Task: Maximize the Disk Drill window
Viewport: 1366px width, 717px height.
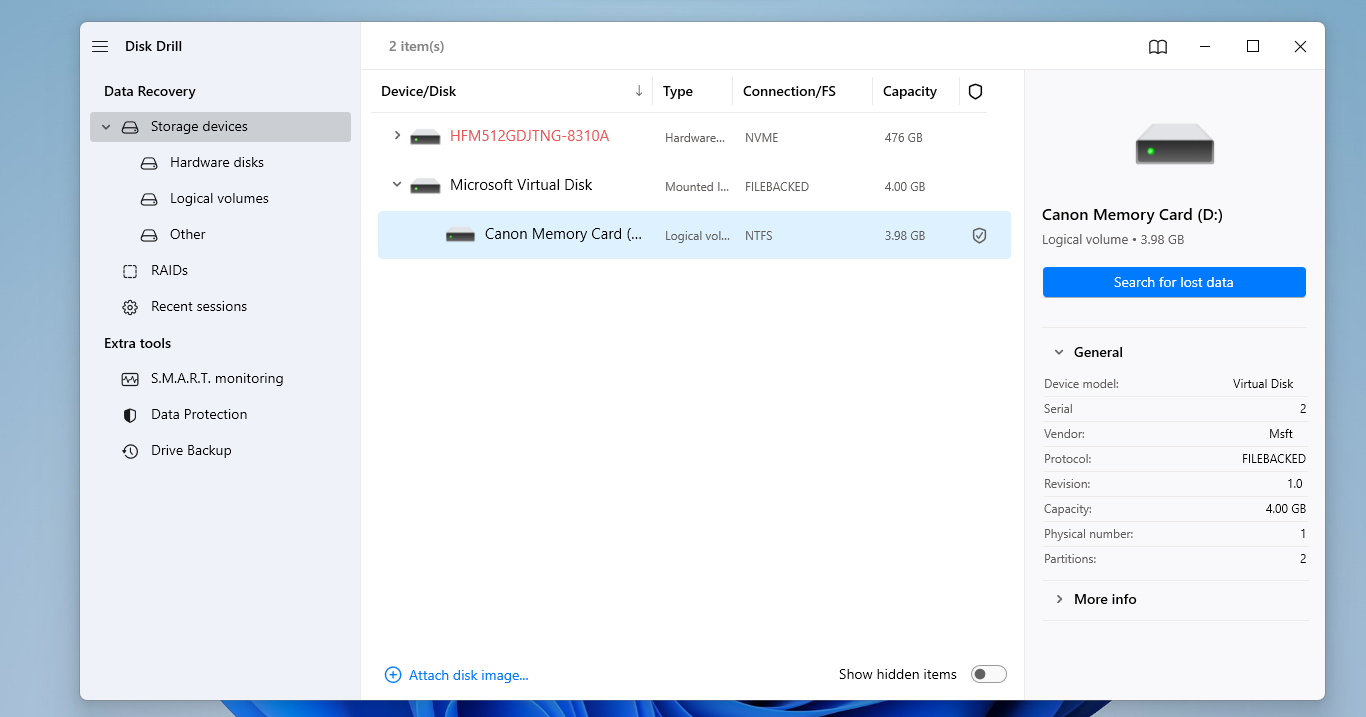Action: 1253,46
